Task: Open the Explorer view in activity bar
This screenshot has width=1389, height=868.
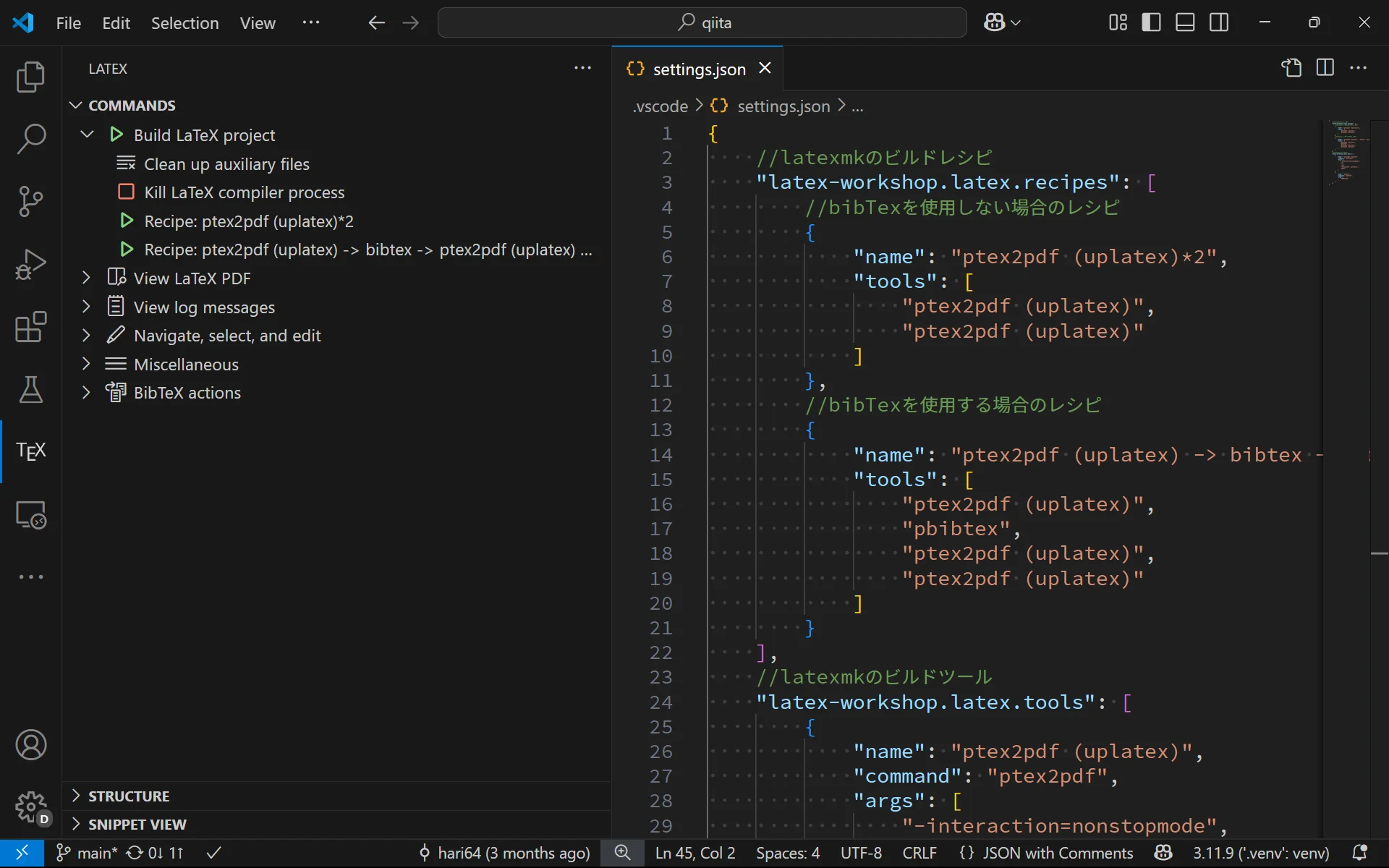Action: click(x=30, y=77)
